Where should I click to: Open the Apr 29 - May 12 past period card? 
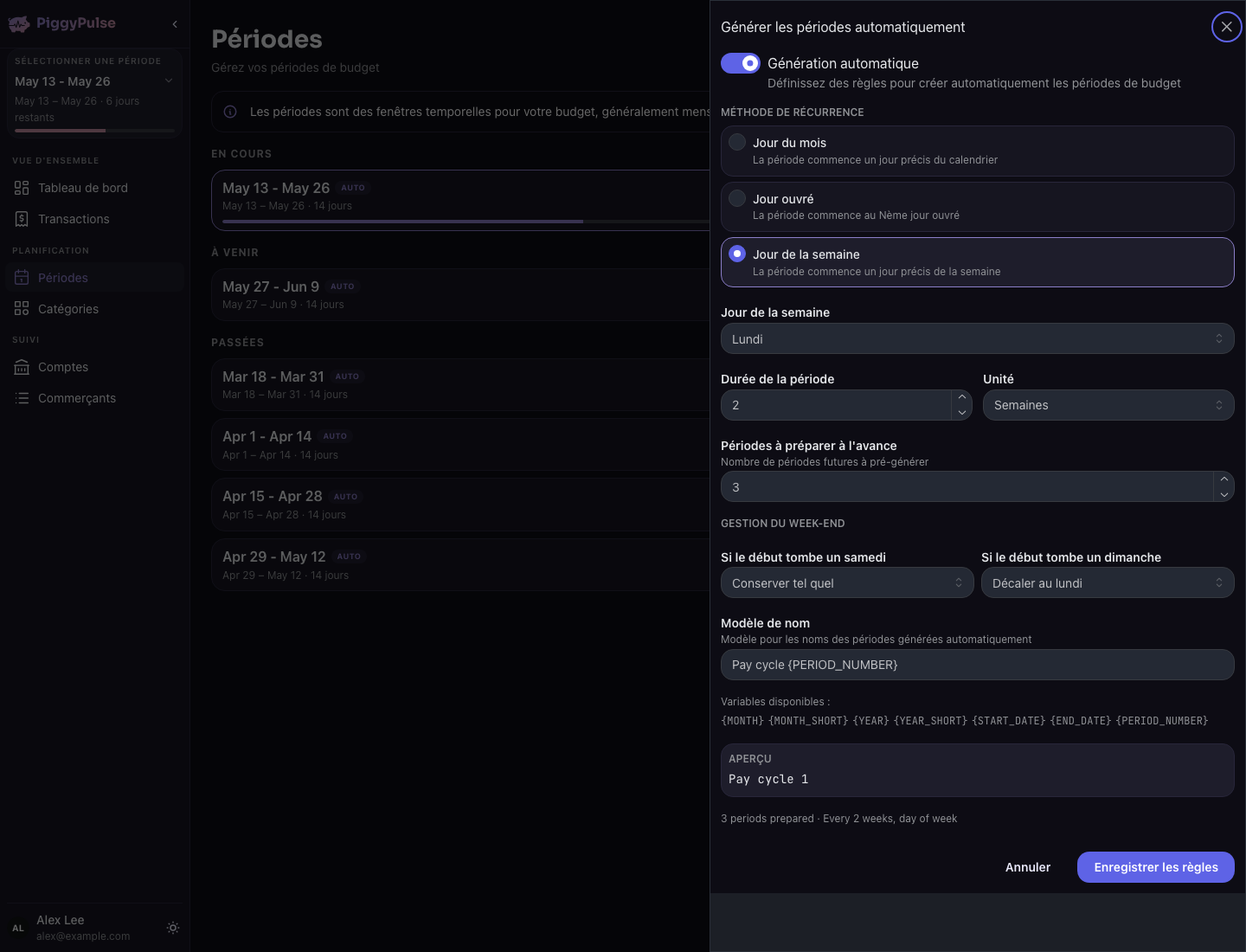(460, 565)
